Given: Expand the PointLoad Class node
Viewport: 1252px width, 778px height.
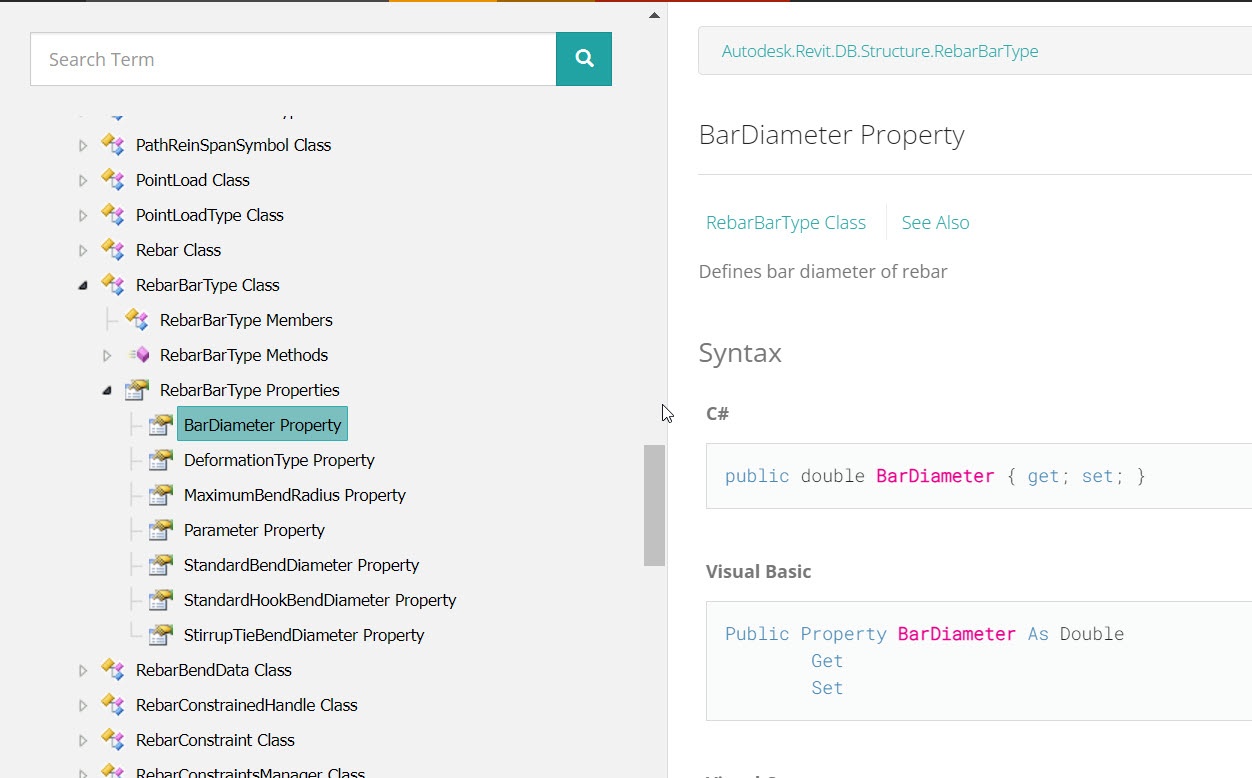Looking at the screenshot, I should (x=83, y=181).
